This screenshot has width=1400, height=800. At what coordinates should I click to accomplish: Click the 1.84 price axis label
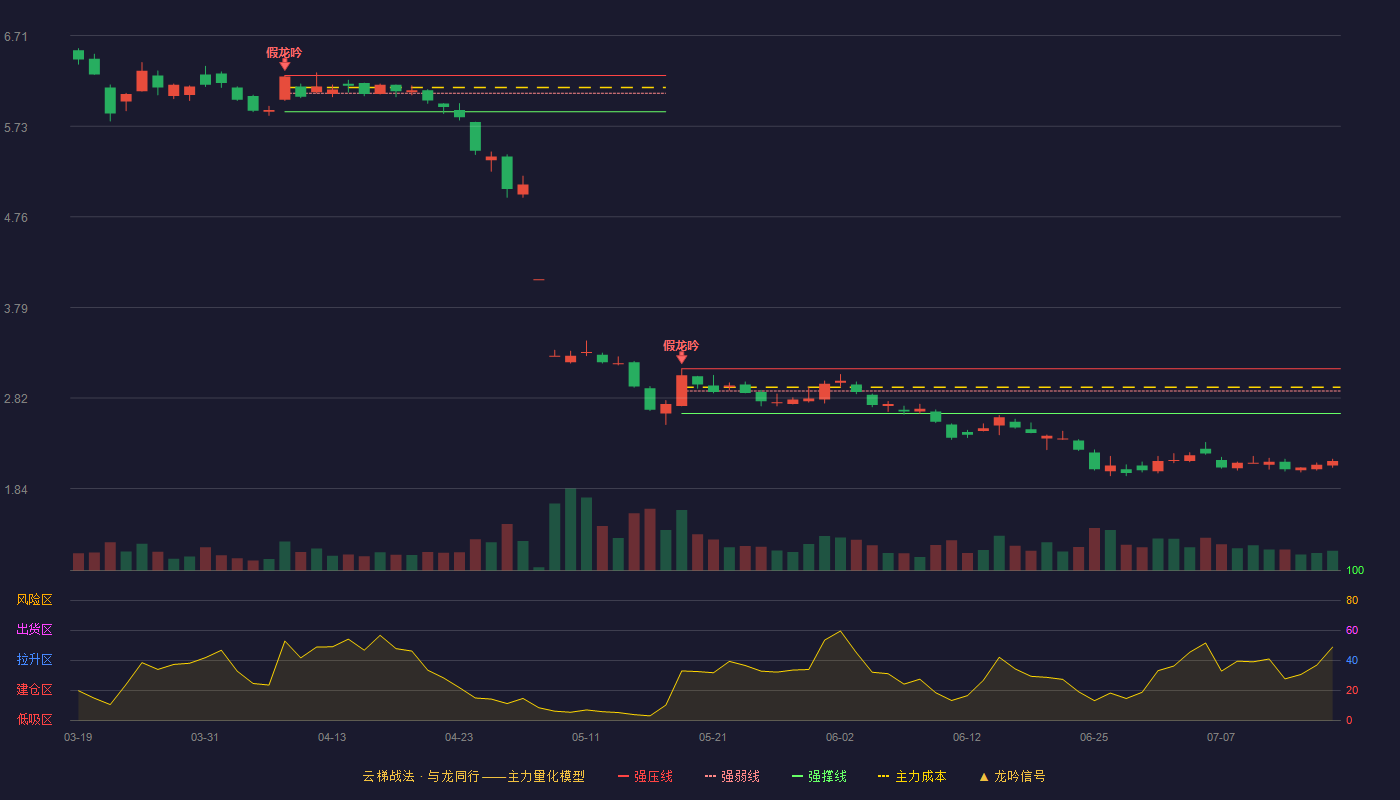tap(16, 490)
